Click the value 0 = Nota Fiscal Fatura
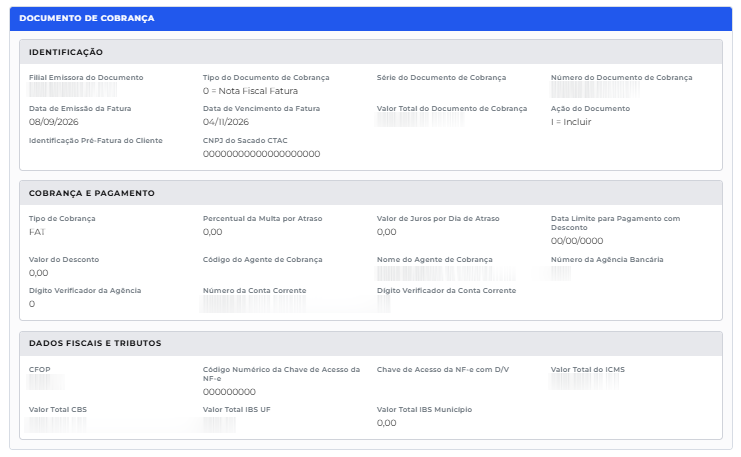This screenshot has height=457, width=741. coord(250,91)
